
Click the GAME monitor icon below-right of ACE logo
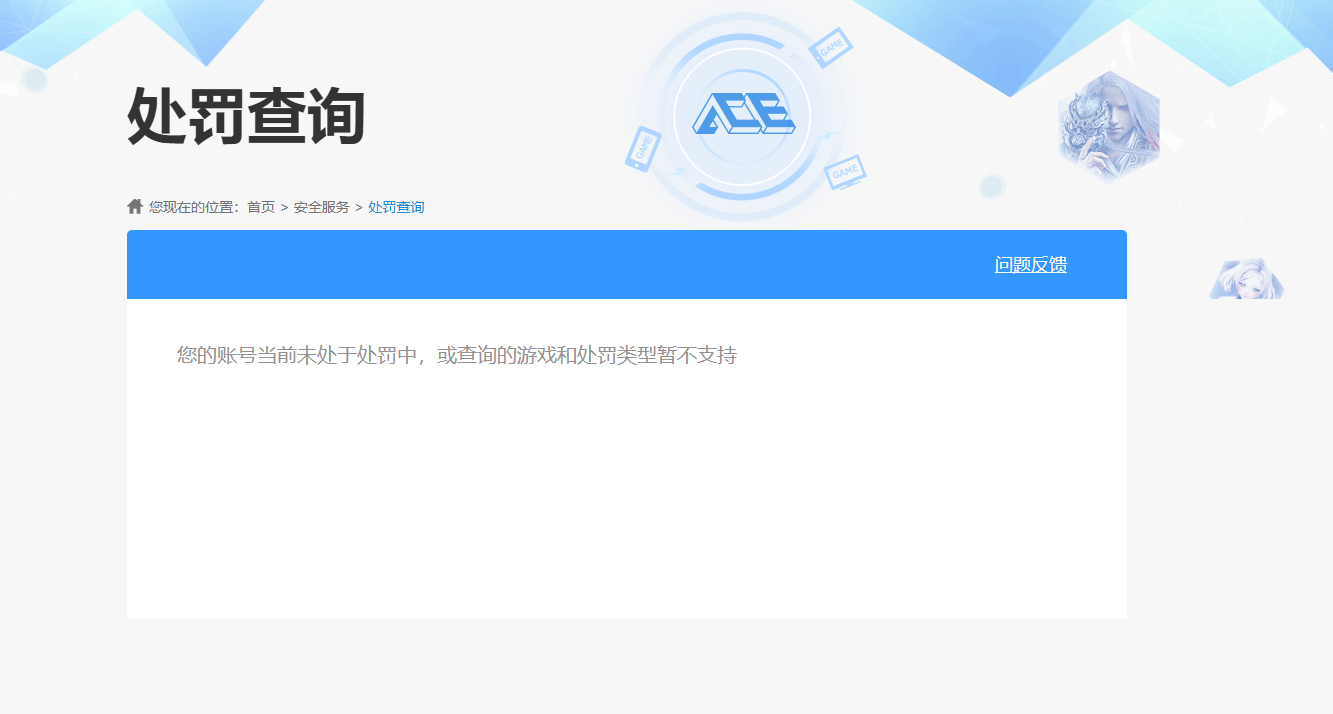pyautogui.click(x=845, y=173)
